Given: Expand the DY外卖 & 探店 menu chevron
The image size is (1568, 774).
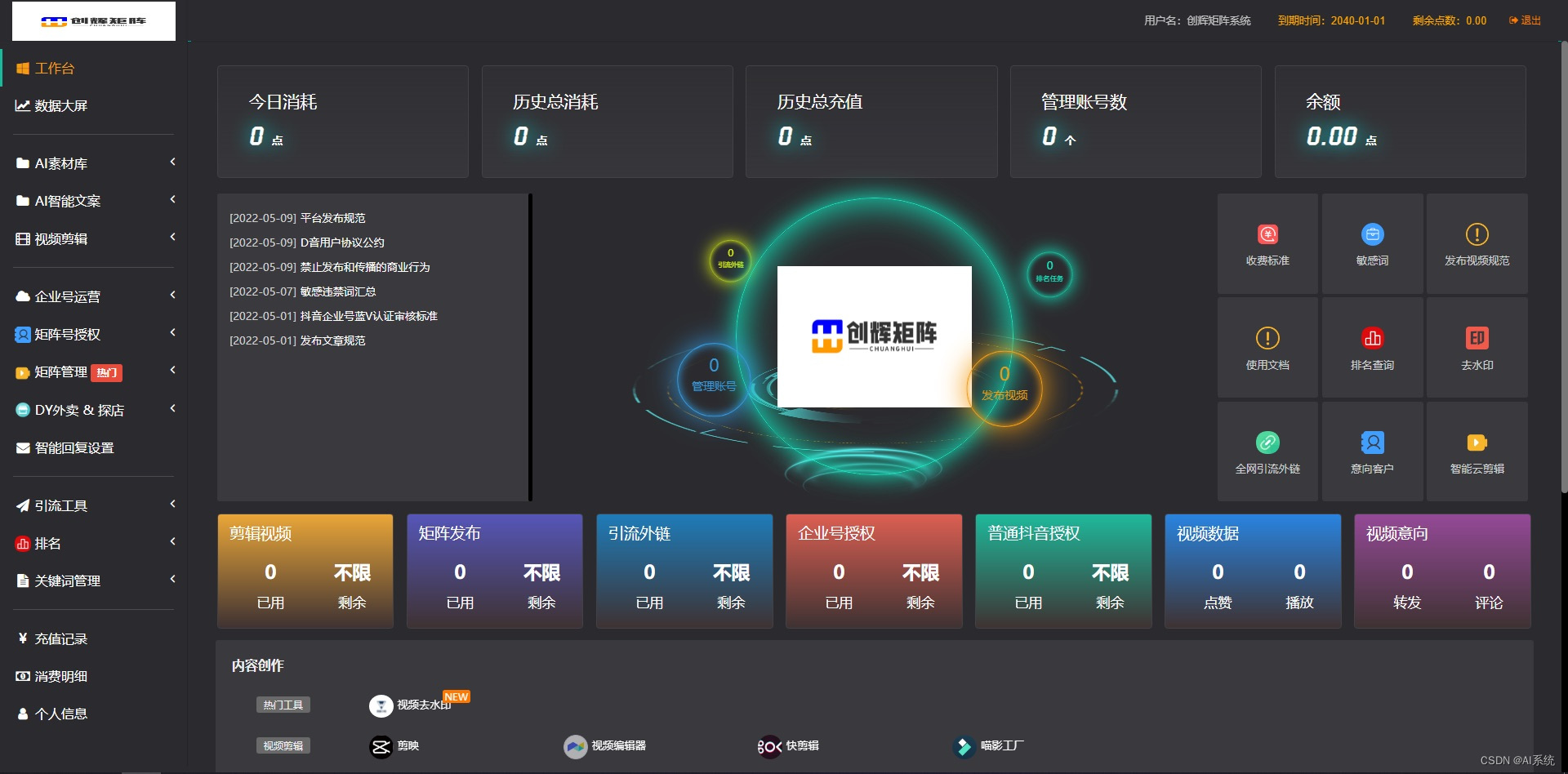Looking at the screenshot, I should [x=172, y=409].
